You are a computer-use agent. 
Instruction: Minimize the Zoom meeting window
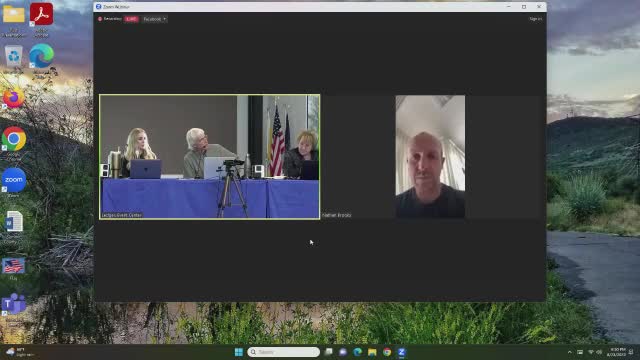(x=509, y=7)
